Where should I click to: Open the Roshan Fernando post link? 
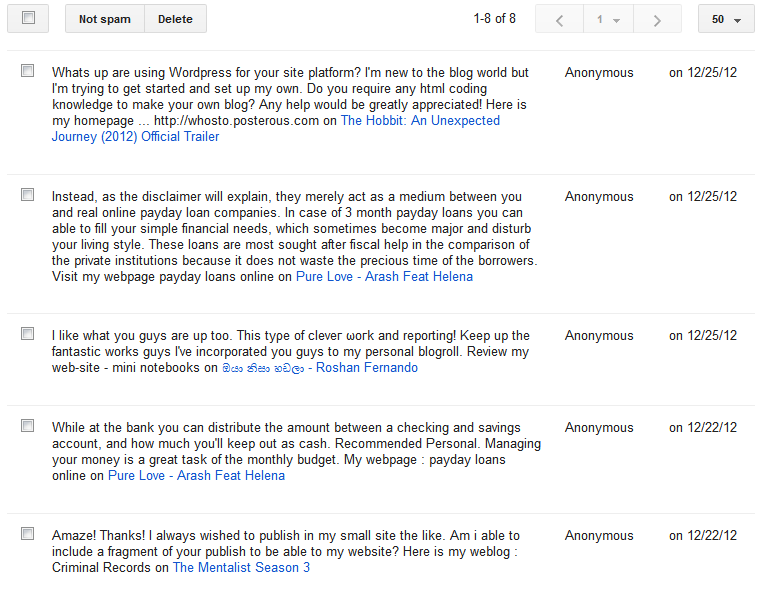coord(320,368)
